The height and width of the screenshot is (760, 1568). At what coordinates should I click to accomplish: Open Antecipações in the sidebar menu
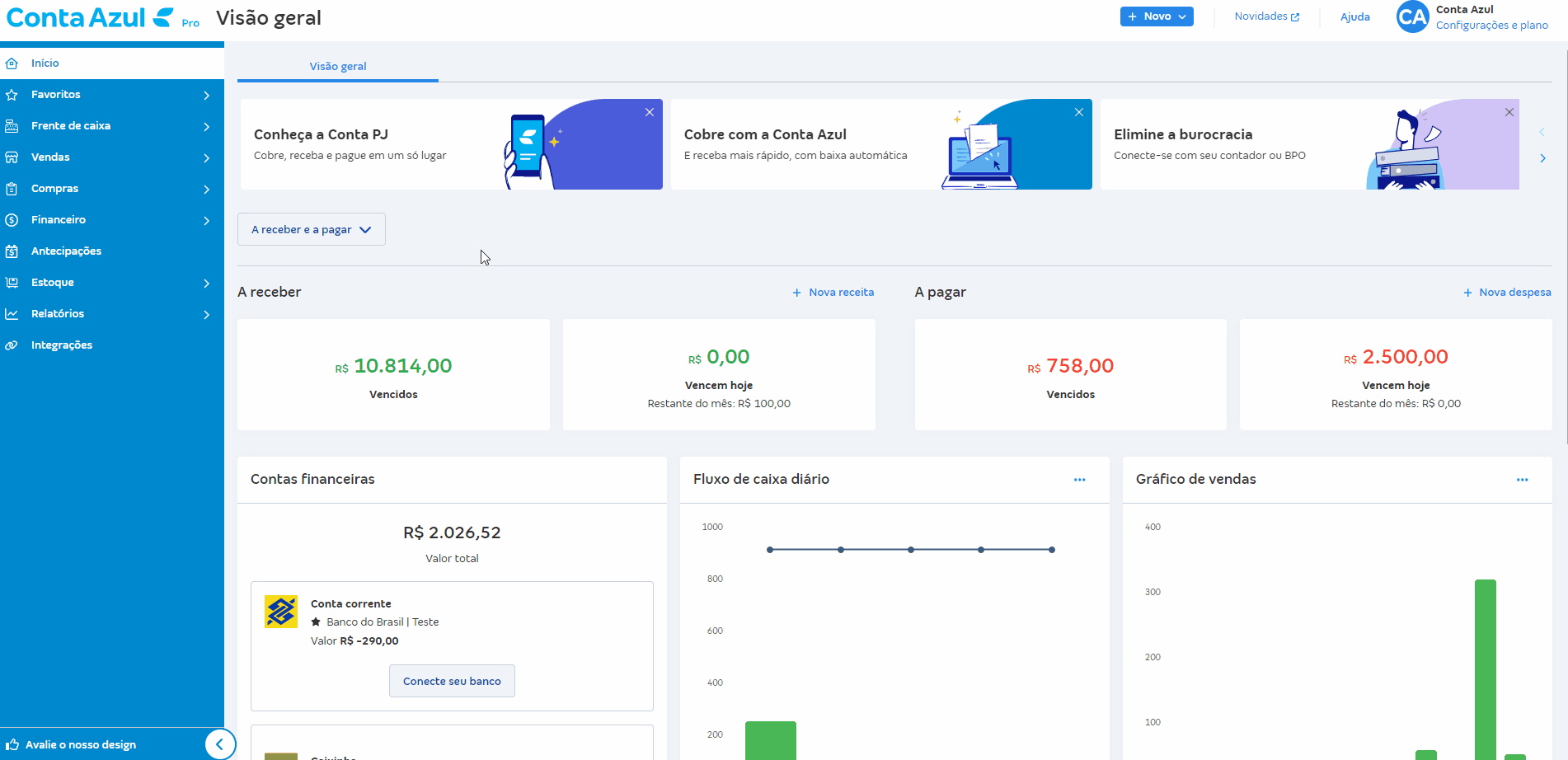tap(112, 251)
